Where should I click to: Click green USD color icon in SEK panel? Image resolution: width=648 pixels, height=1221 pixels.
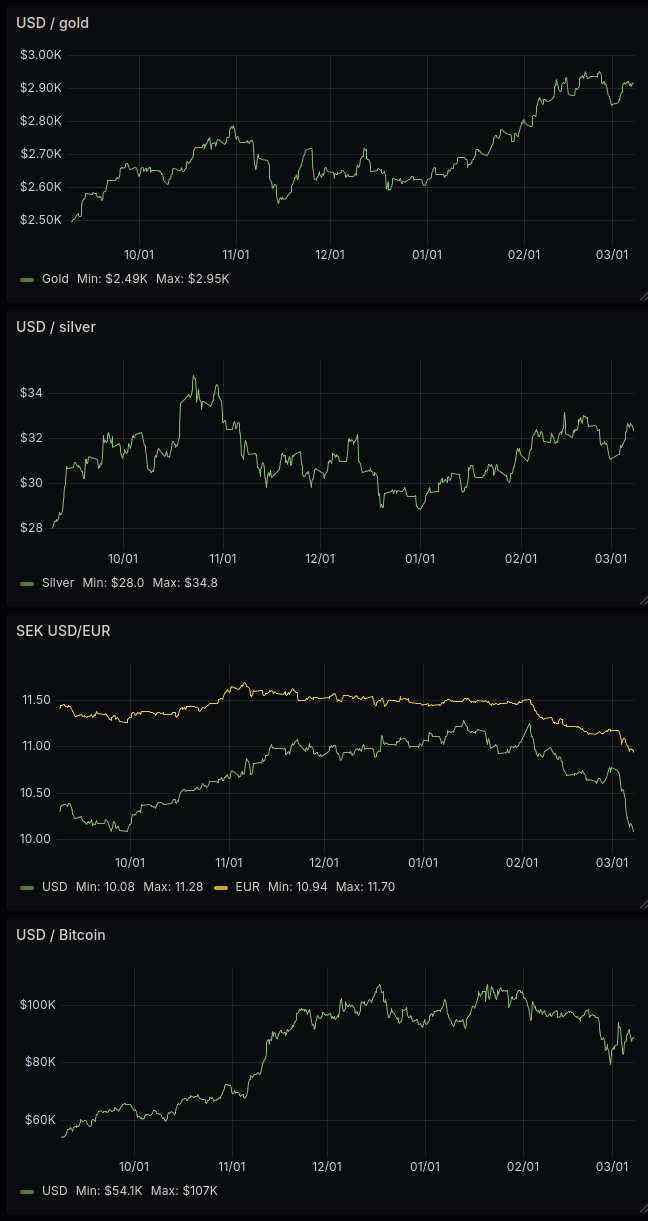pyautogui.click(x=27, y=887)
